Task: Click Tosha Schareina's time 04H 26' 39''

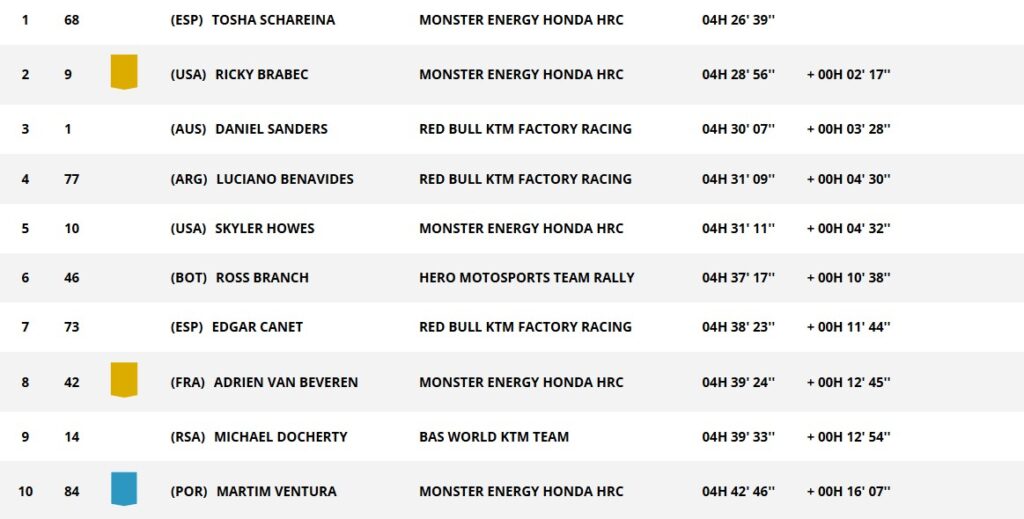Action: [x=739, y=20]
